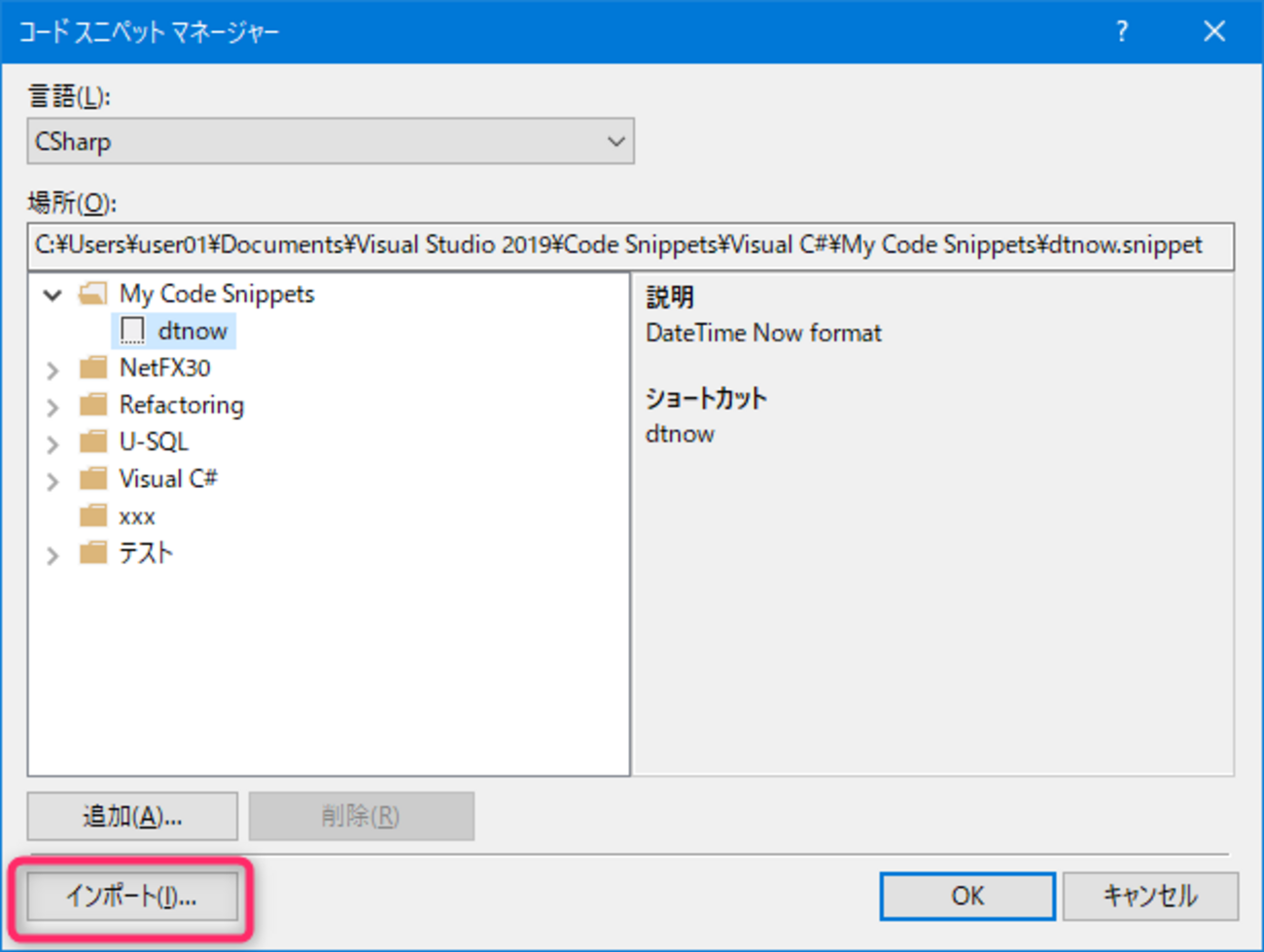Click the NetFX30 folder icon

tap(93, 369)
